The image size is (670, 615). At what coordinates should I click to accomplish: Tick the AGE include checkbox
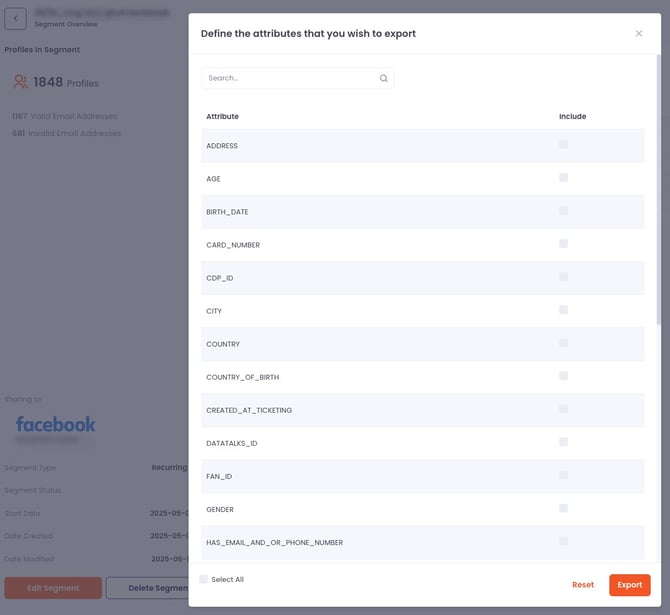point(564,178)
